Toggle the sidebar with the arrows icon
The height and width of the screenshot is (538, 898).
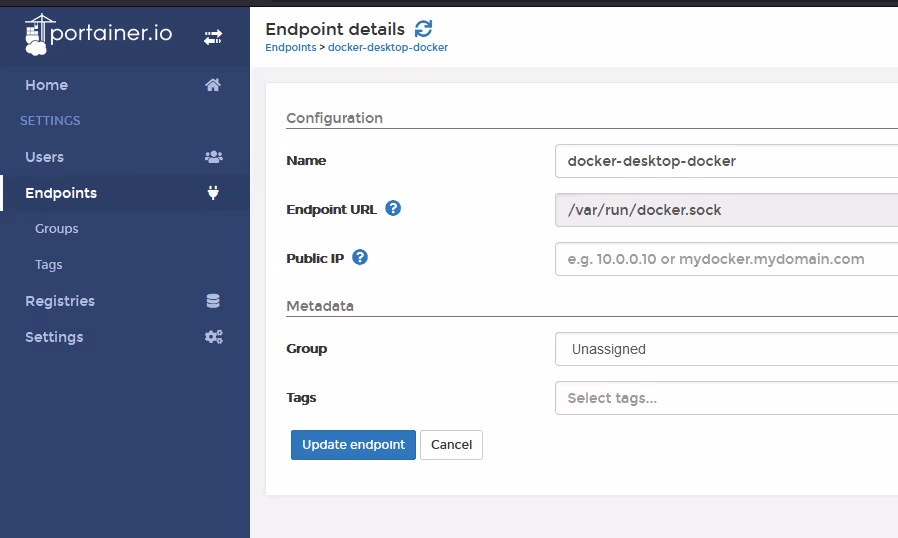[213, 38]
